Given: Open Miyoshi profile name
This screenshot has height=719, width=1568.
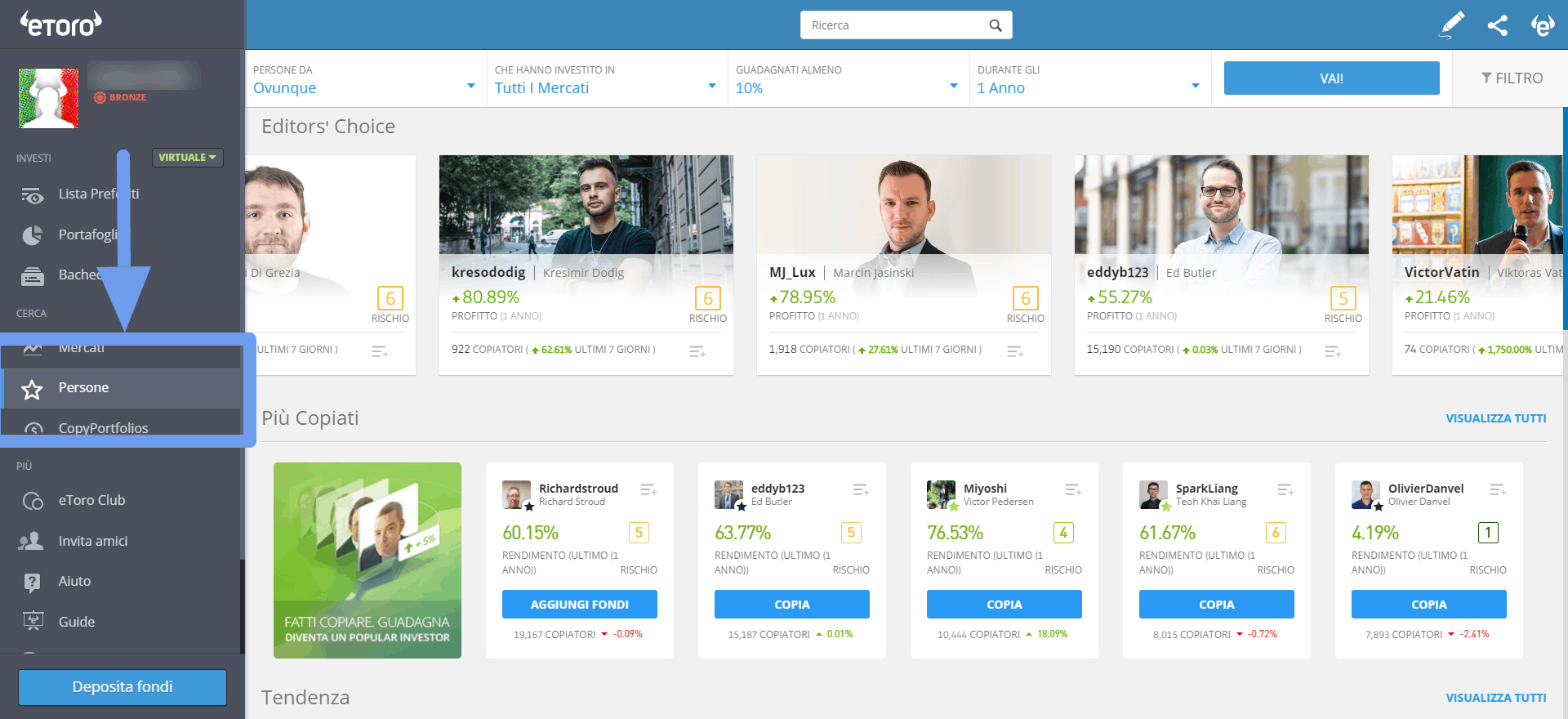Looking at the screenshot, I should [985, 489].
